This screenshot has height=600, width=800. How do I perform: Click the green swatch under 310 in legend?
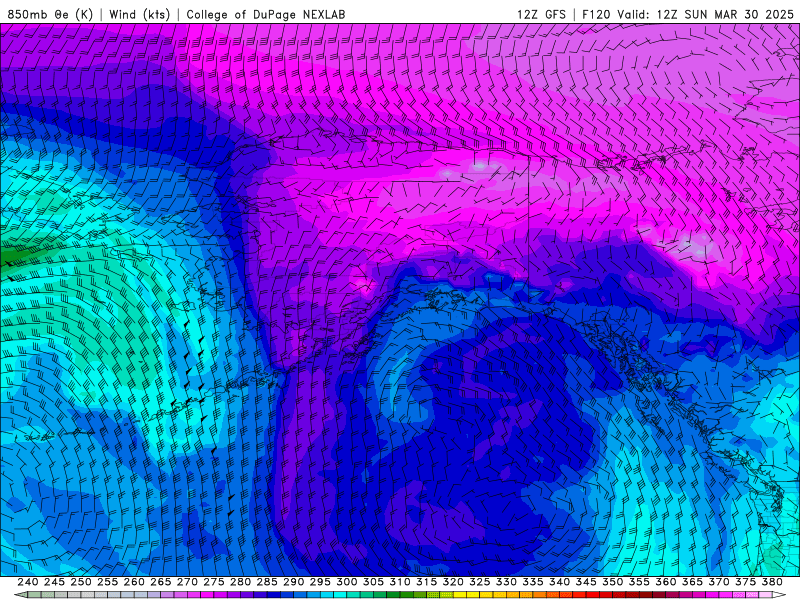407,595
